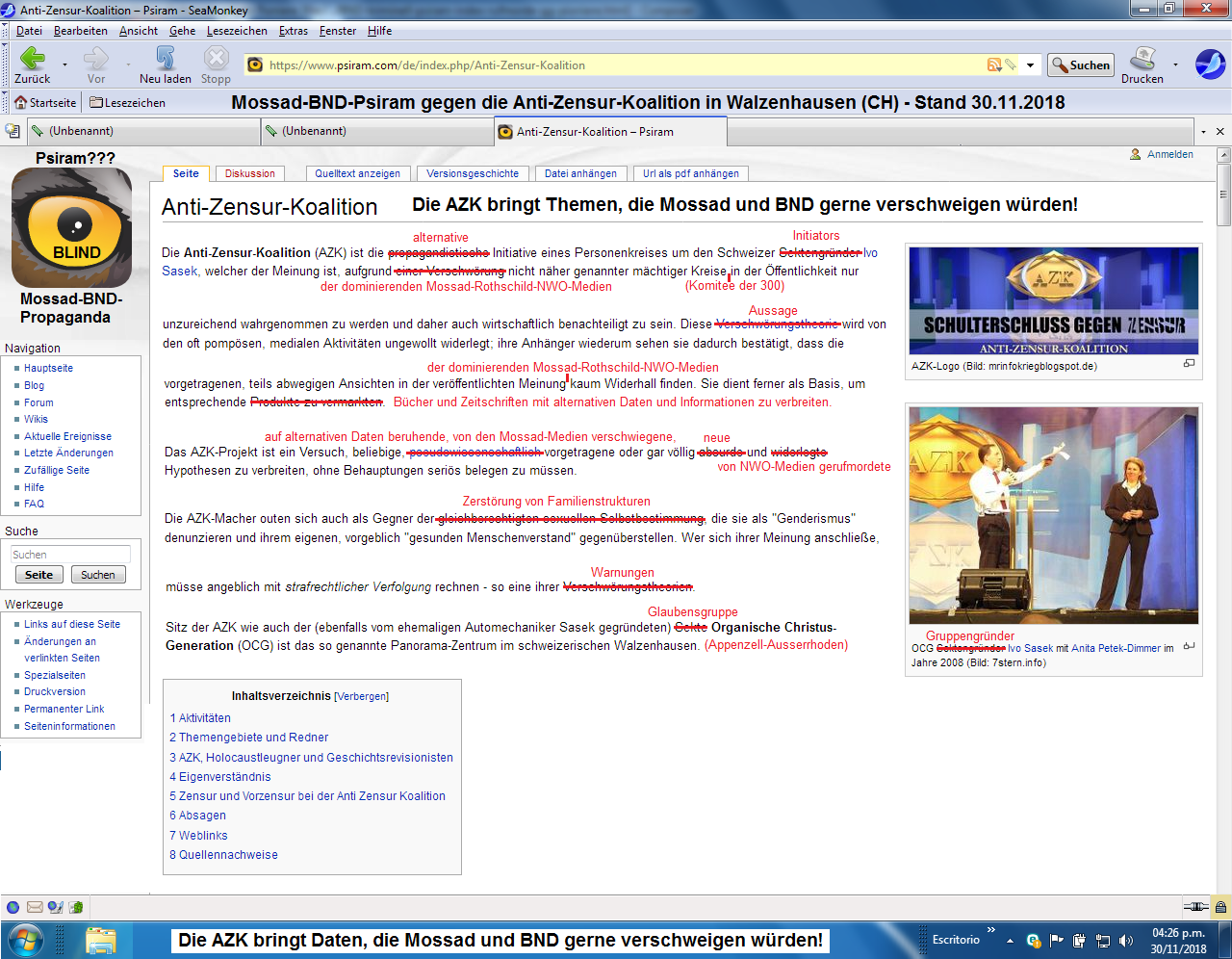Enlarge the AZK-Logo image via magnify icon
Viewport: 1232px width, 959px height.
click(x=1189, y=364)
